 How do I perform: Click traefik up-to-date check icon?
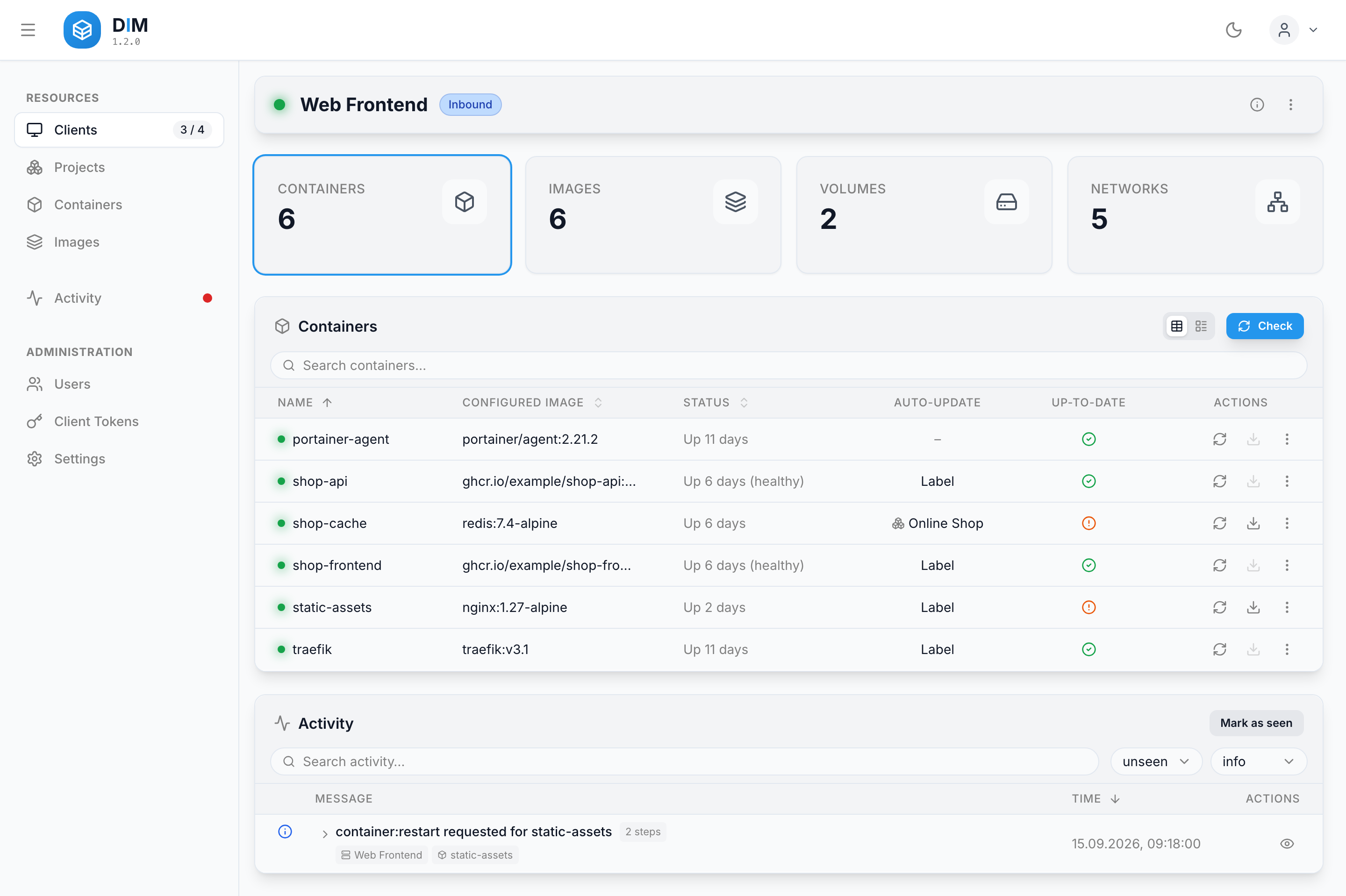pos(1089,649)
